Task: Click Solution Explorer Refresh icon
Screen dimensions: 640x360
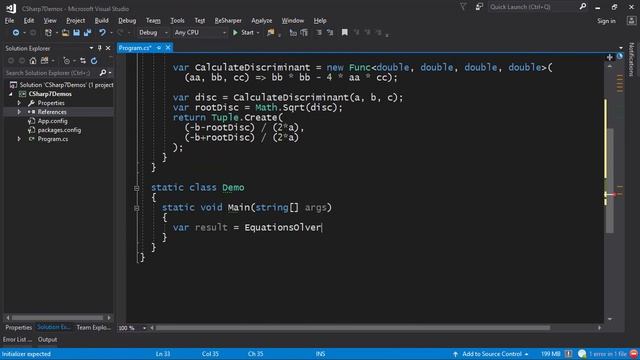Action: tap(94, 61)
